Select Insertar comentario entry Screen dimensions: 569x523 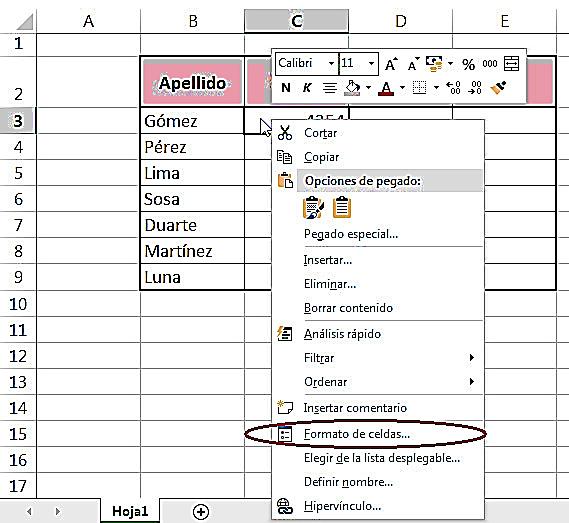[378, 408]
